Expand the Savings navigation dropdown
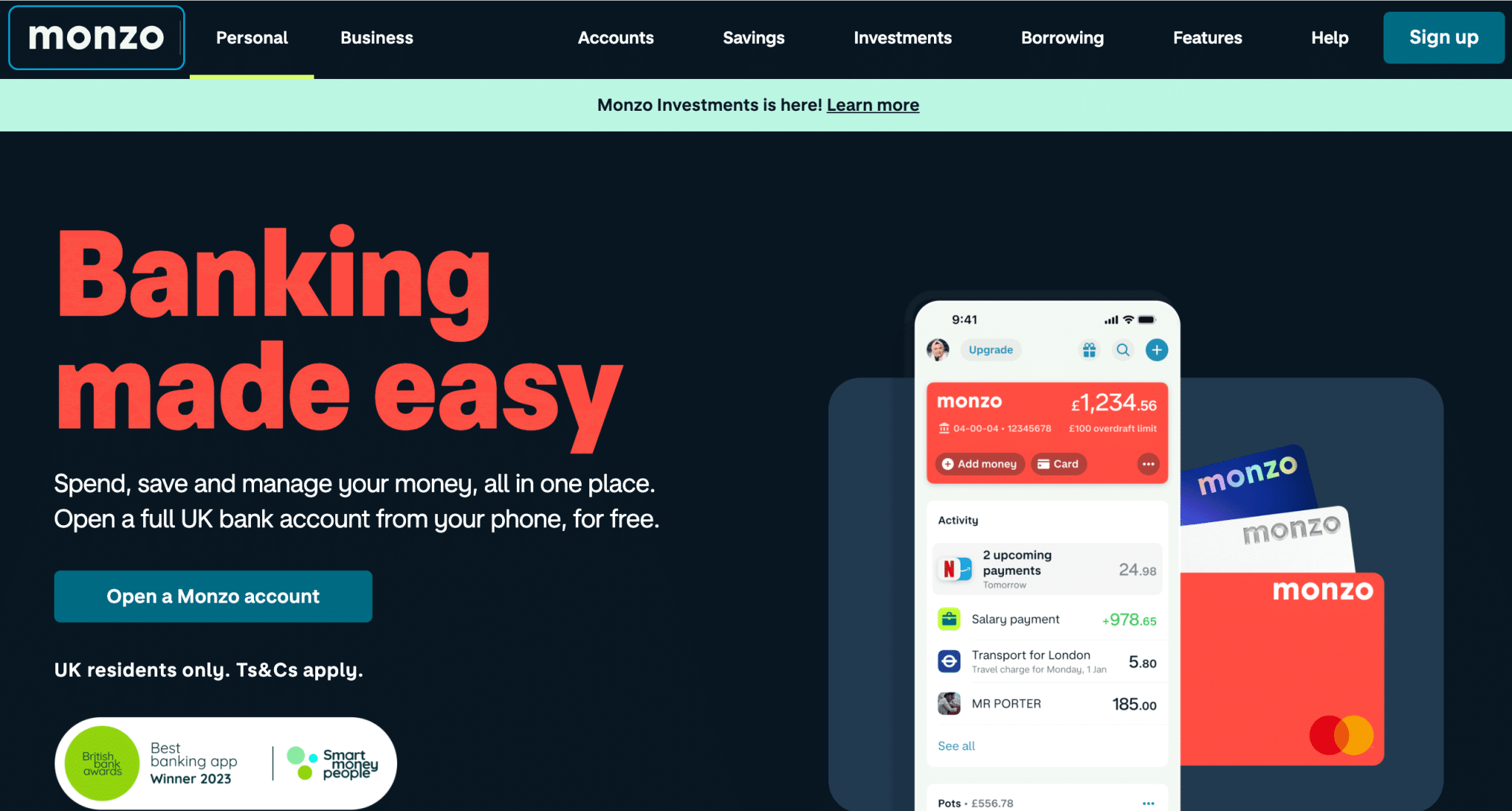The height and width of the screenshot is (811, 1512). (754, 38)
